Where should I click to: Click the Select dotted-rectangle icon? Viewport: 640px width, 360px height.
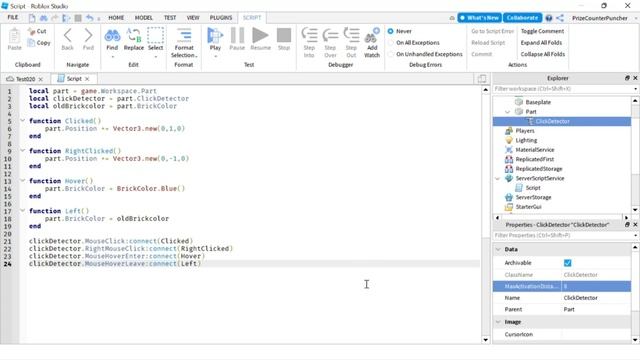click(156, 36)
